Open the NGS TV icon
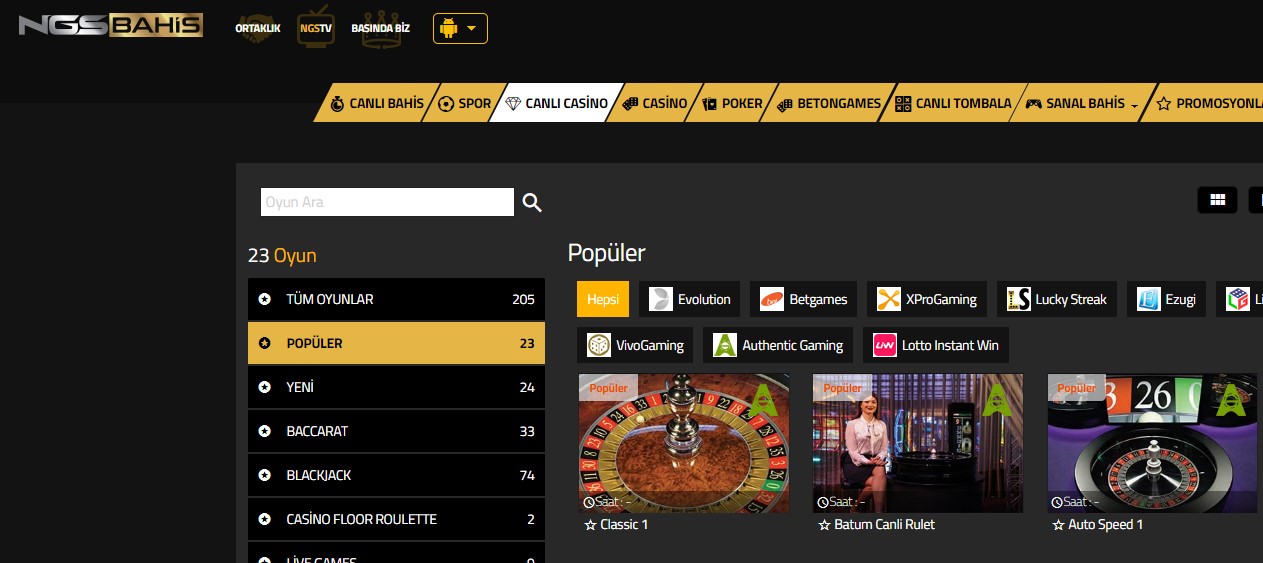 pos(316,28)
